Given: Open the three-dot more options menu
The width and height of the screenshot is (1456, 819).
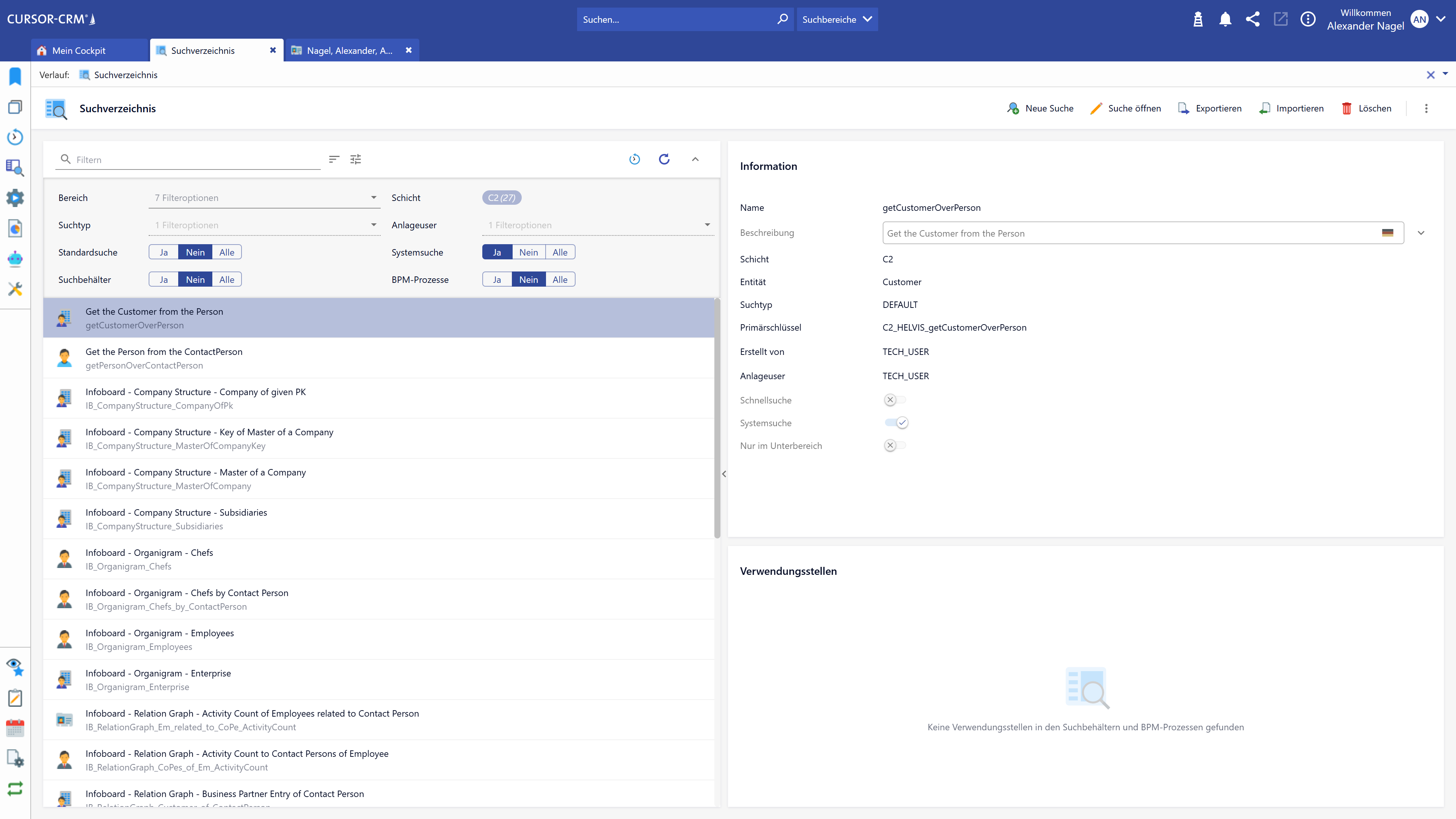Looking at the screenshot, I should point(1426,108).
